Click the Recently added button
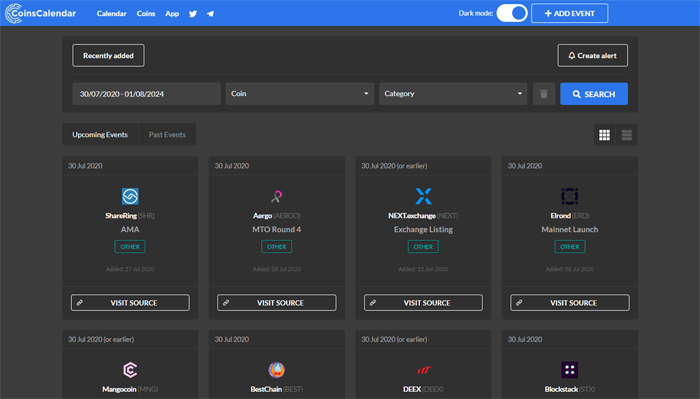The height and width of the screenshot is (399, 700). click(108, 55)
